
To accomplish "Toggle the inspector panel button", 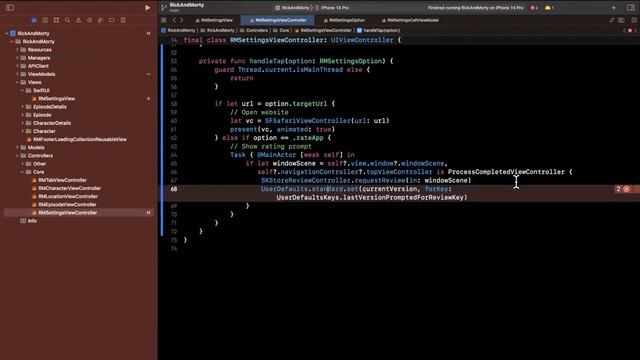I will tap(631, 8).
